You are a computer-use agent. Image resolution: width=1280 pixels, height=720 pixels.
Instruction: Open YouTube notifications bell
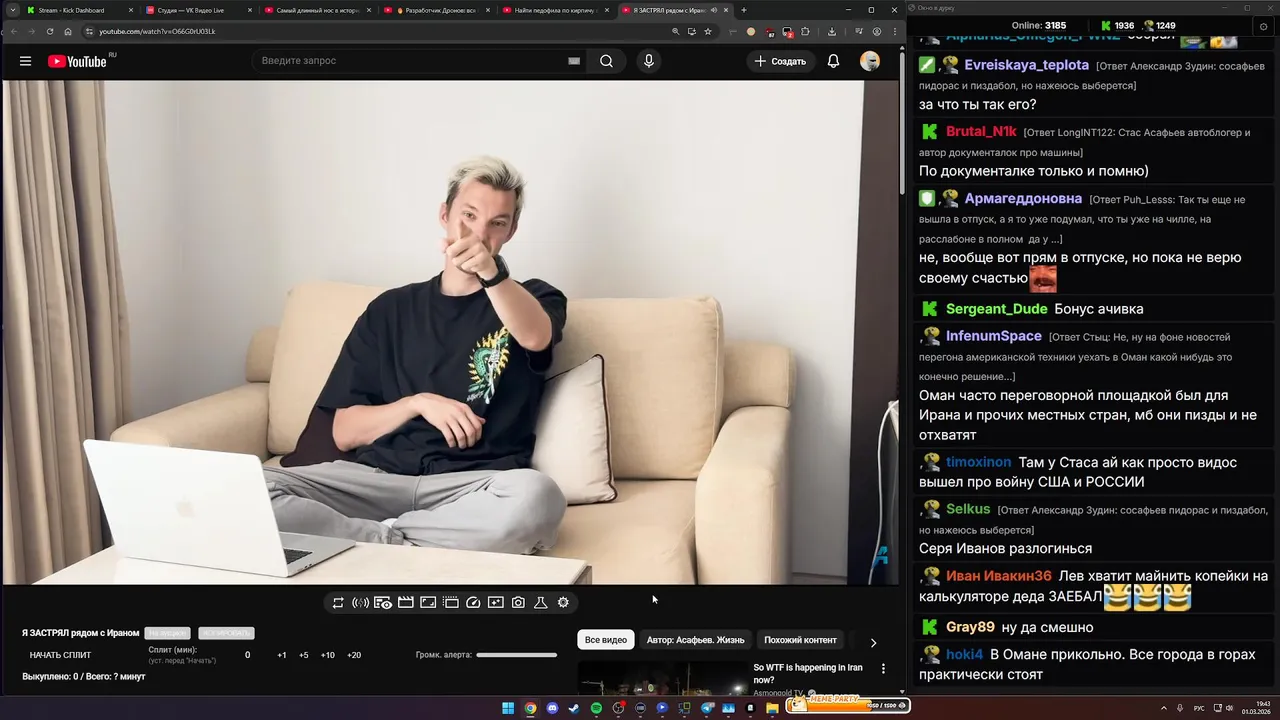point(833,61)
